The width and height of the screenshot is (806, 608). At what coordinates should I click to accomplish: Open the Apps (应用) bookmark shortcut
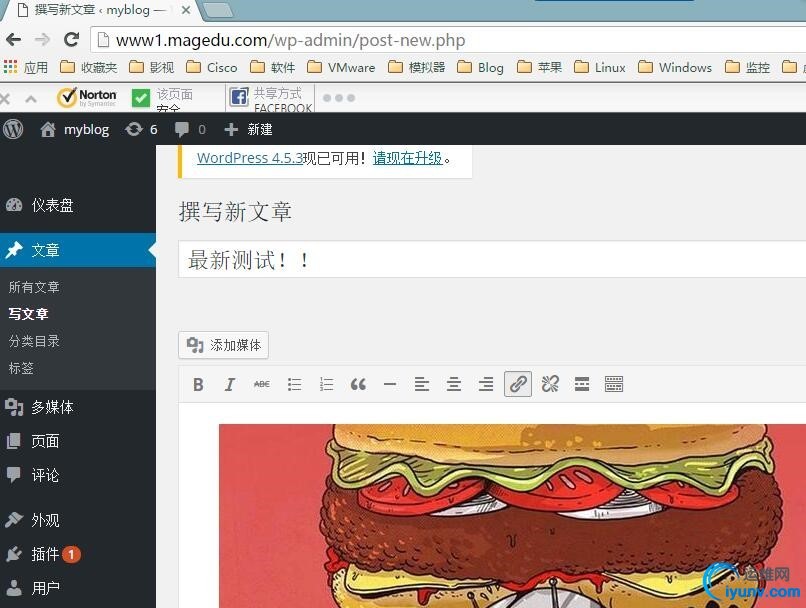click(26, 67)
